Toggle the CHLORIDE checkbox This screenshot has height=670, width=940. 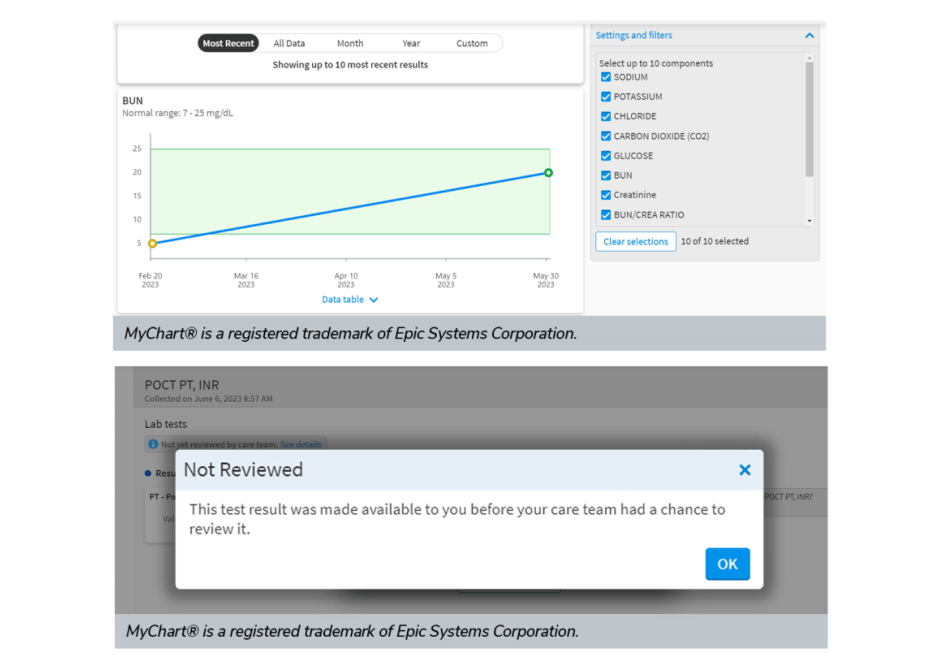(x=606, y=116)
